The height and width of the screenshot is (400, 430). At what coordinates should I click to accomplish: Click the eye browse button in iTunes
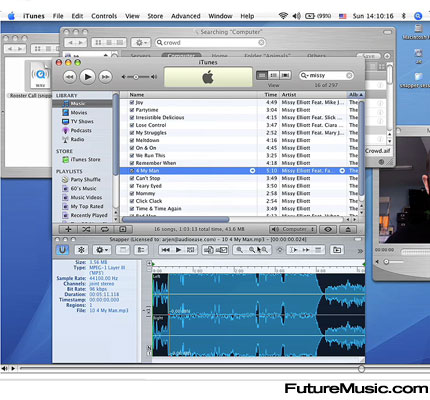(328, 229)
